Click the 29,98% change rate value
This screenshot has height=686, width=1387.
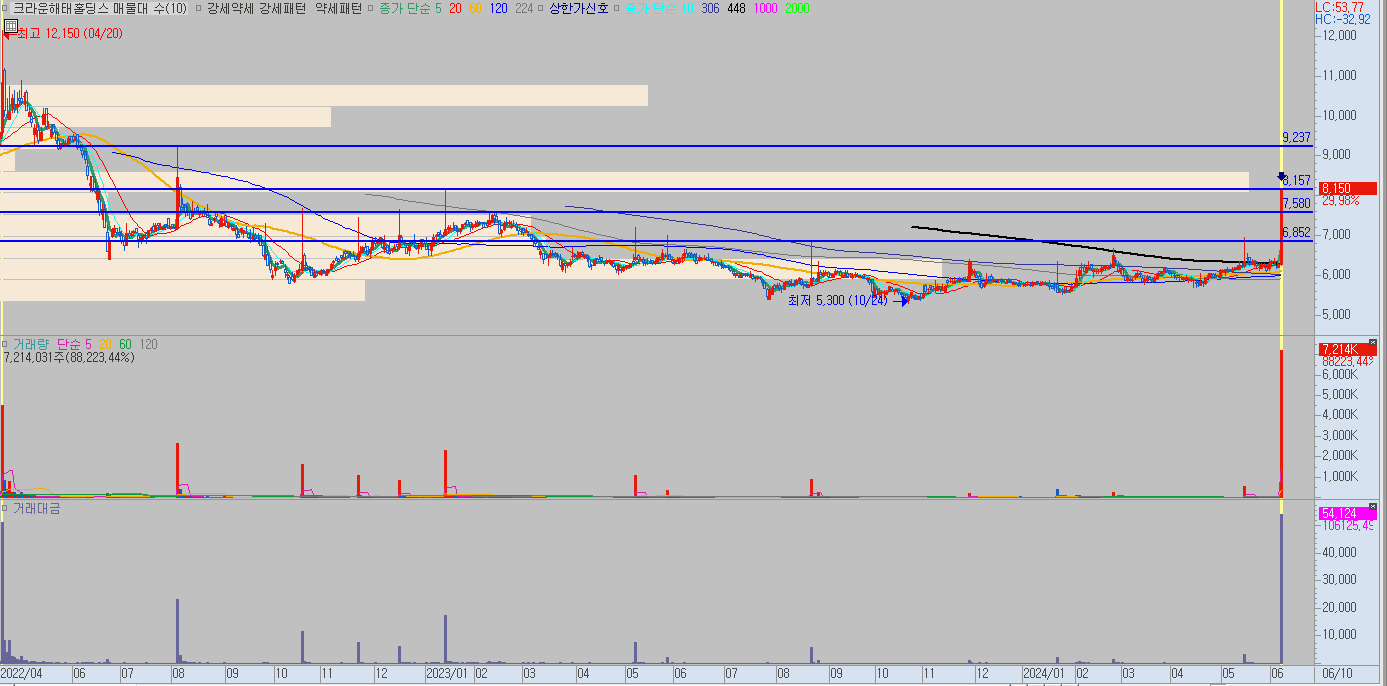tap(1341, 201)
